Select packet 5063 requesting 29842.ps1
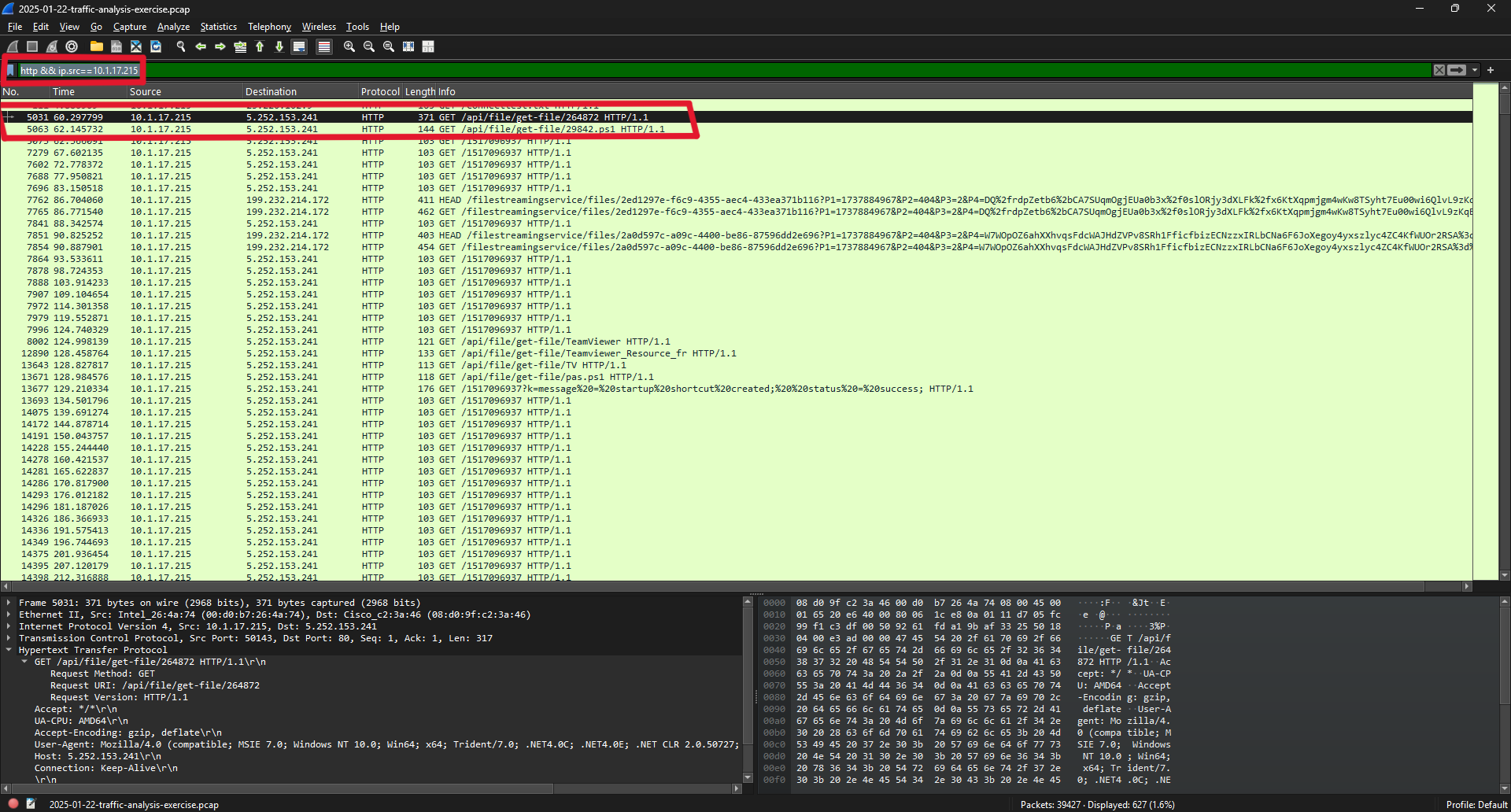The width and height of the screenshot is (1511, 812). [x=472, y=130]
